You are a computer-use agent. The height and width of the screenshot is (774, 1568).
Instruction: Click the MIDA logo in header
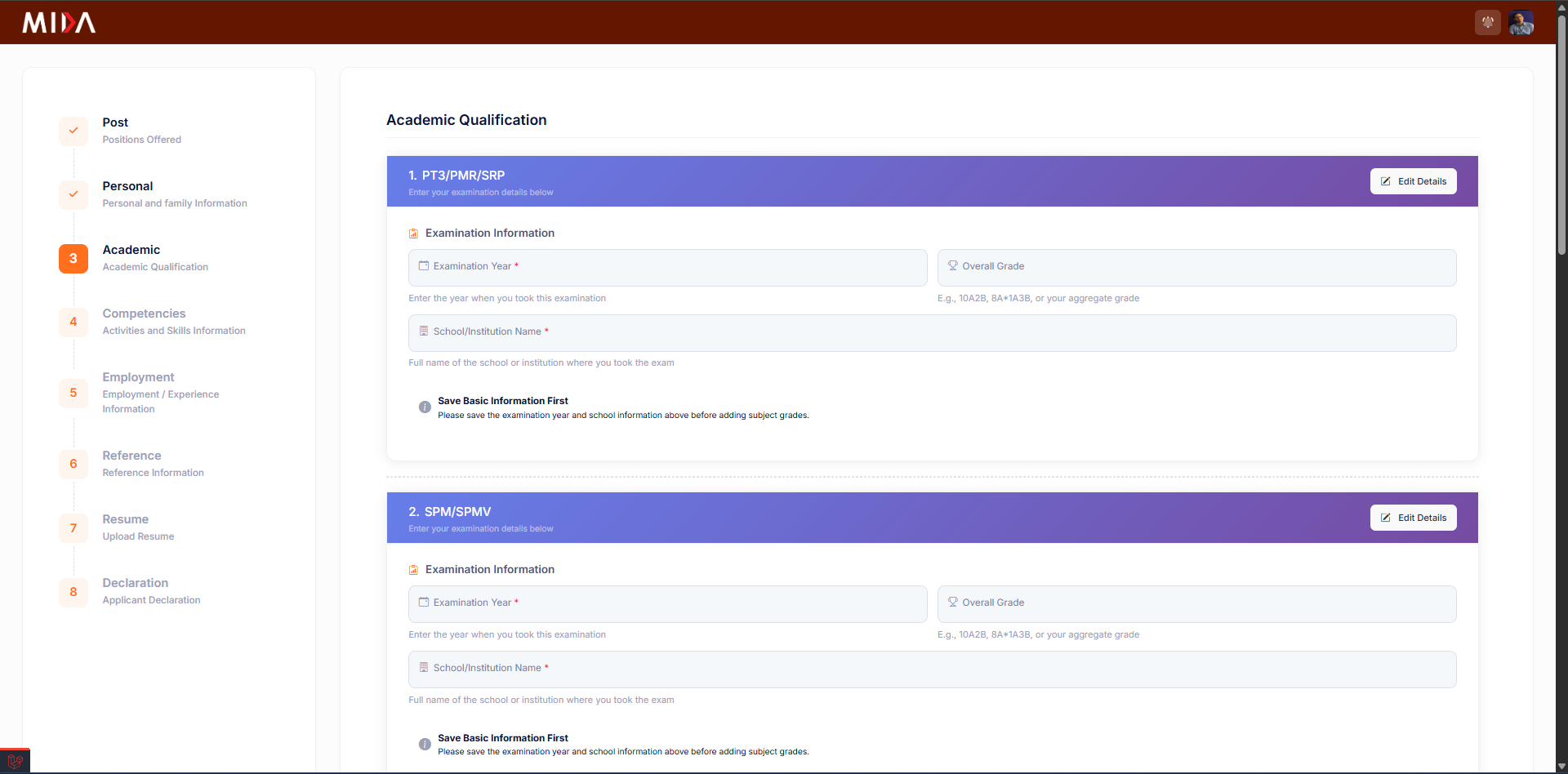(59, 23)
